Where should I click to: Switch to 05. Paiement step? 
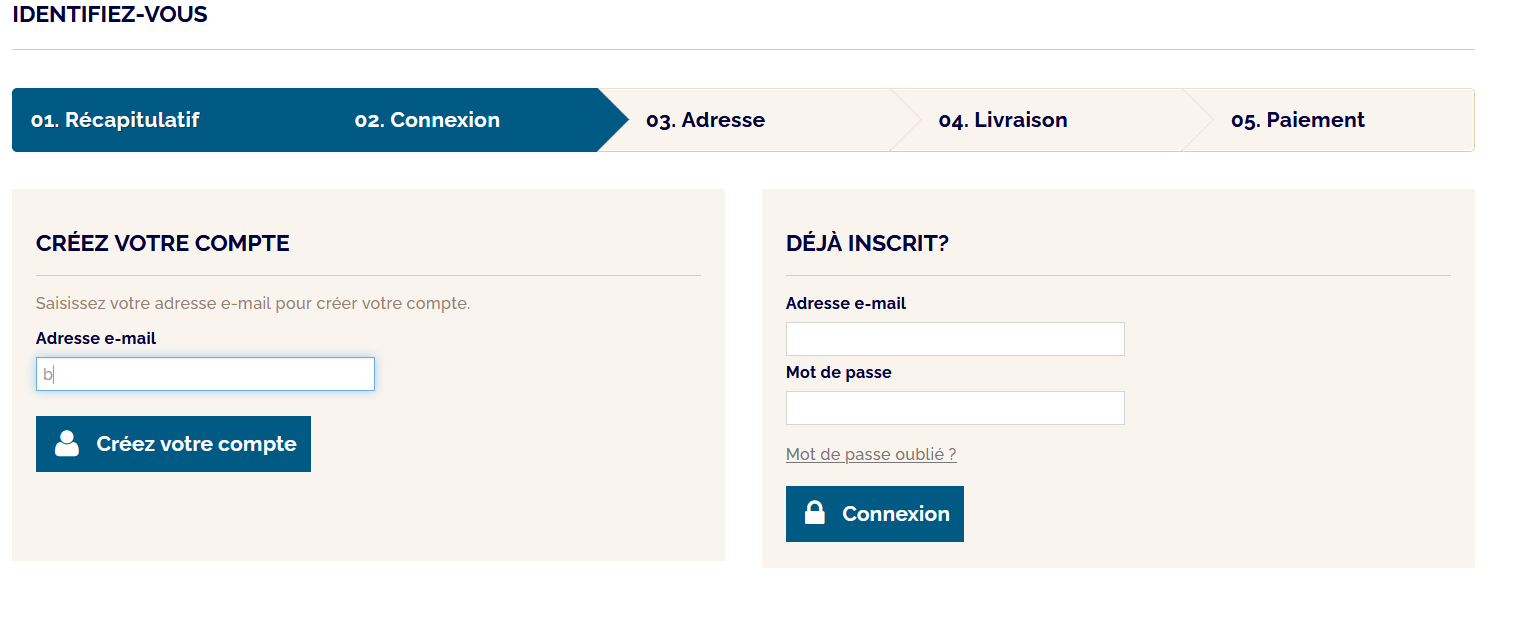1297,120
